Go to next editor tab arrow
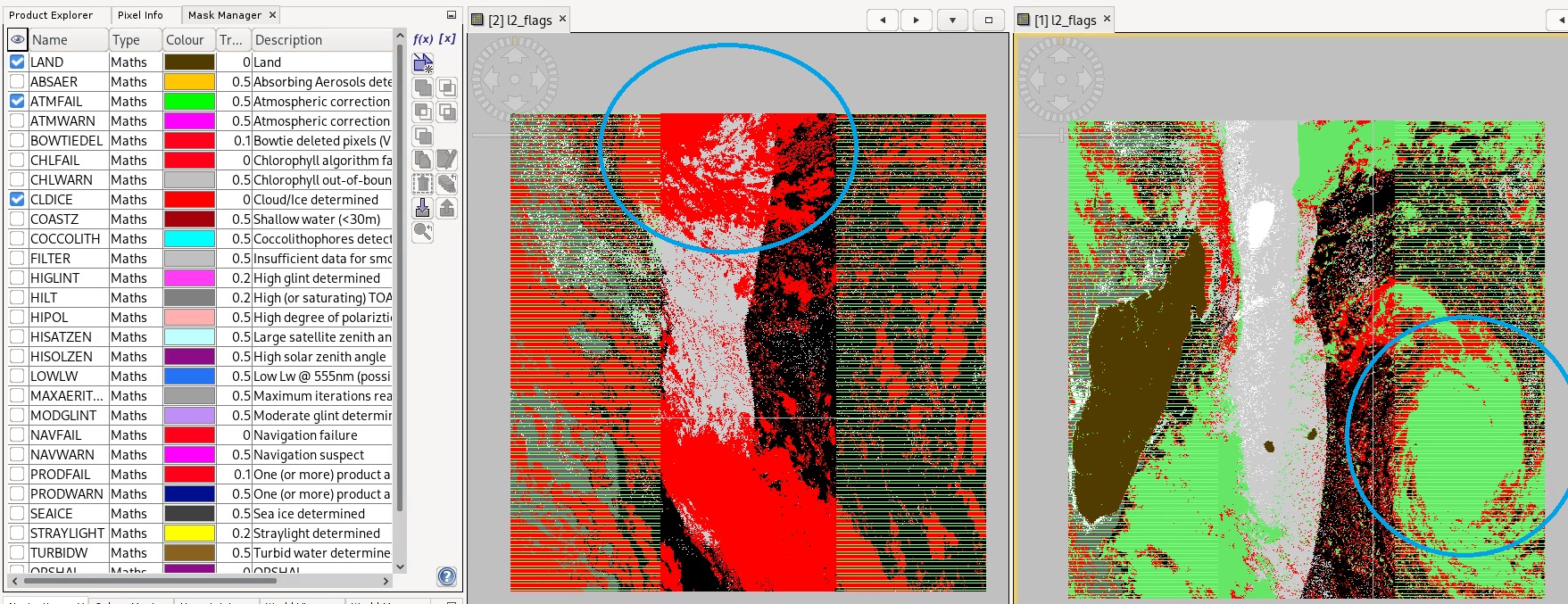The height and width of the screenshot is (604, 1568). pos(916,21)
